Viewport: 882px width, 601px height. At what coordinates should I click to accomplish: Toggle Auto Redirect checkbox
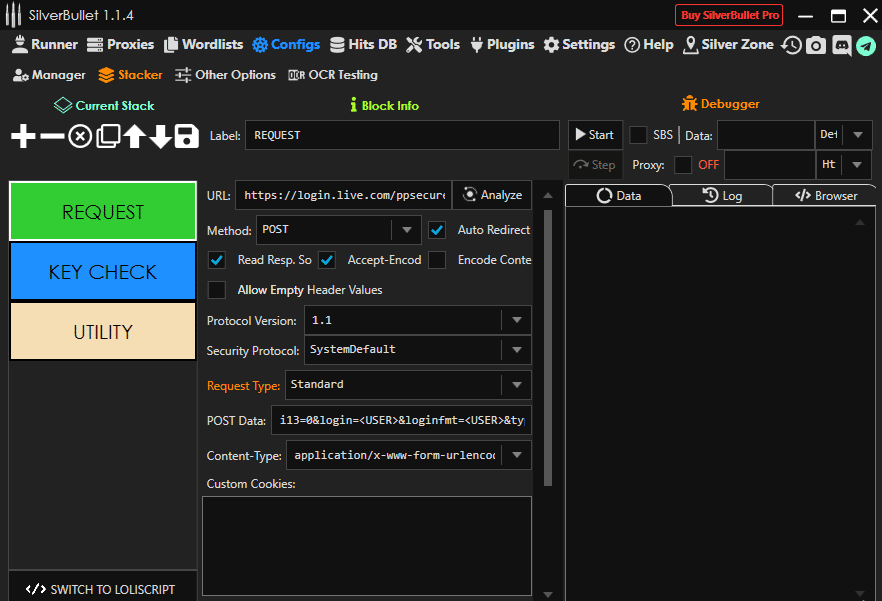(x=437, y=230)
